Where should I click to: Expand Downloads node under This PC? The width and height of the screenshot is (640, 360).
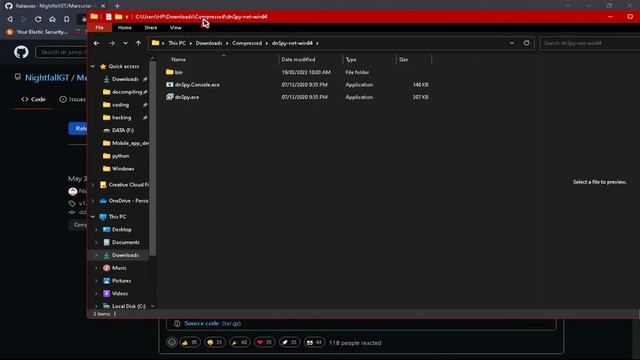pyautogui.click(x=96, y=255)
